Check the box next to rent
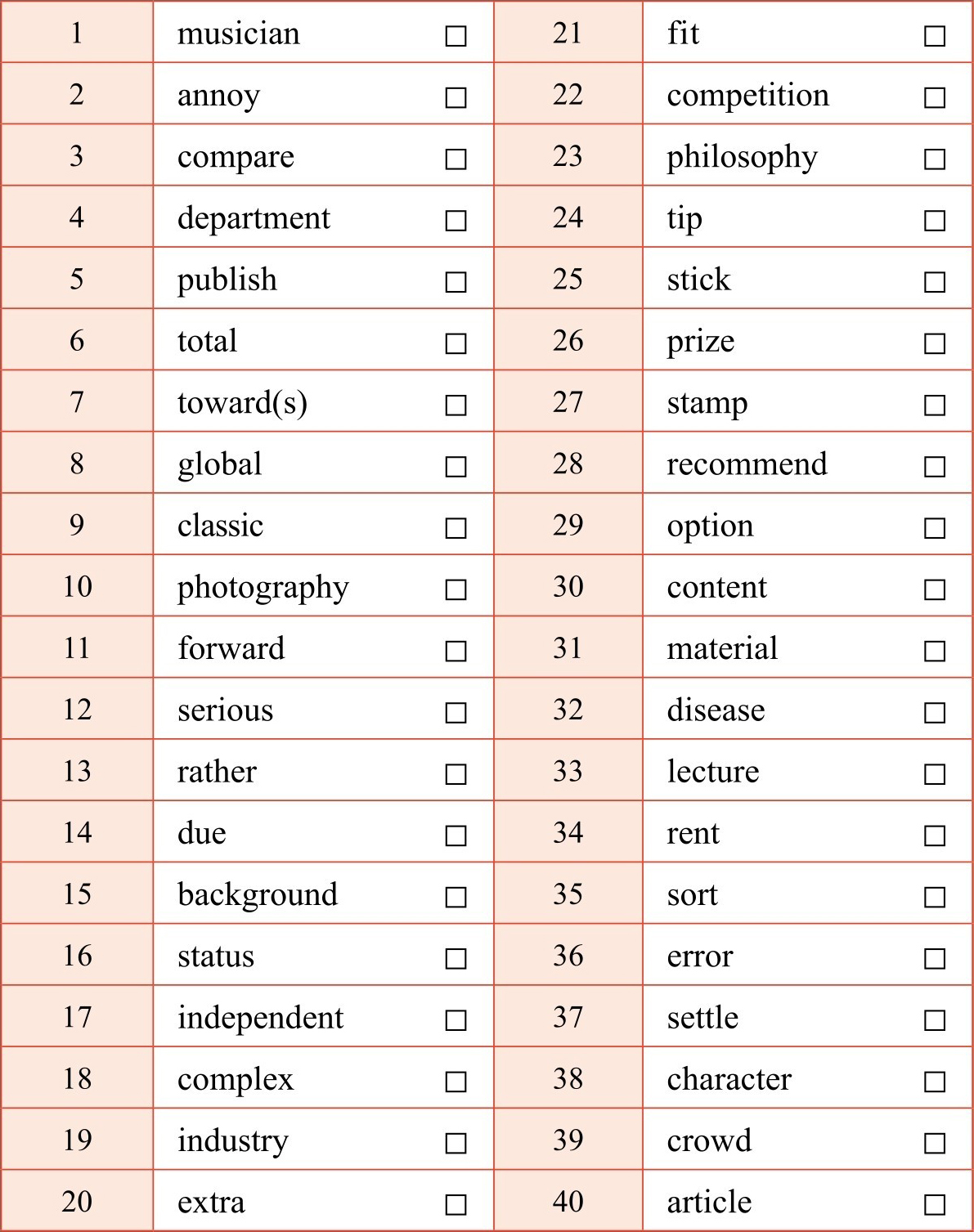Image resolution: width=974 pixels, height=1232 pixels. point(935,836)
